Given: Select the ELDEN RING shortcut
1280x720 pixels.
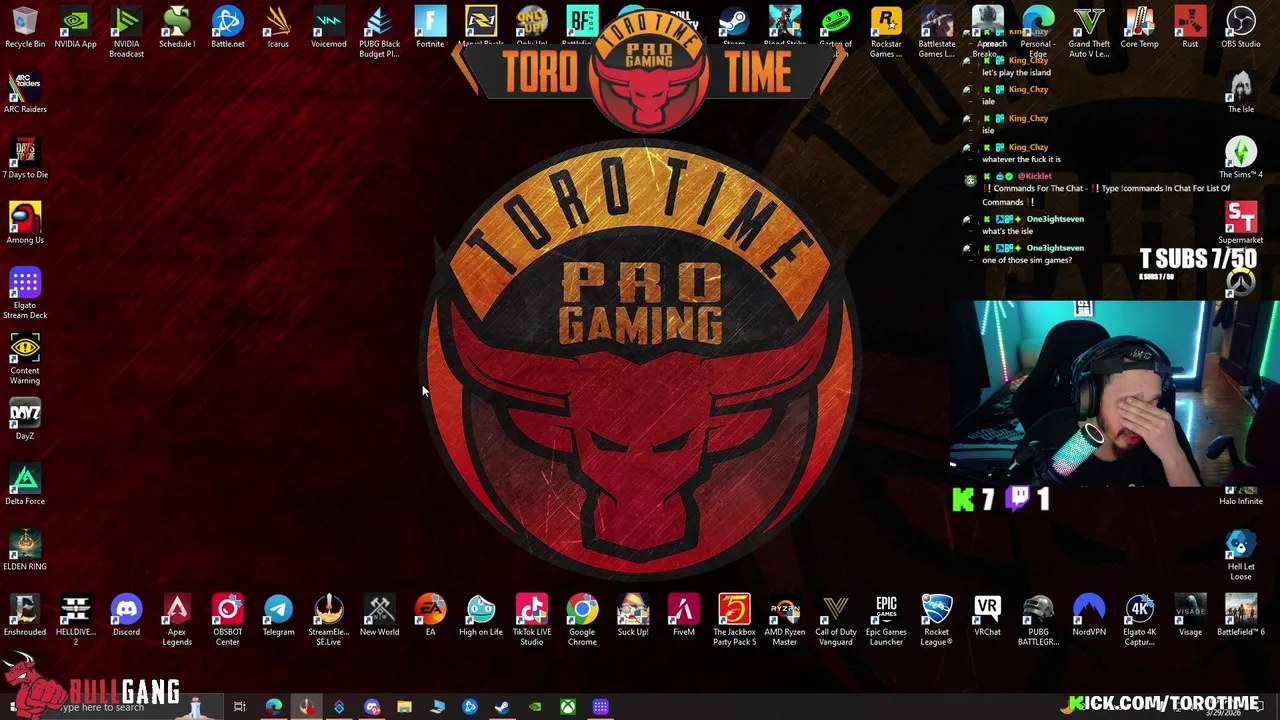Looking at the screenshot, I should click(x=25, y=551).
